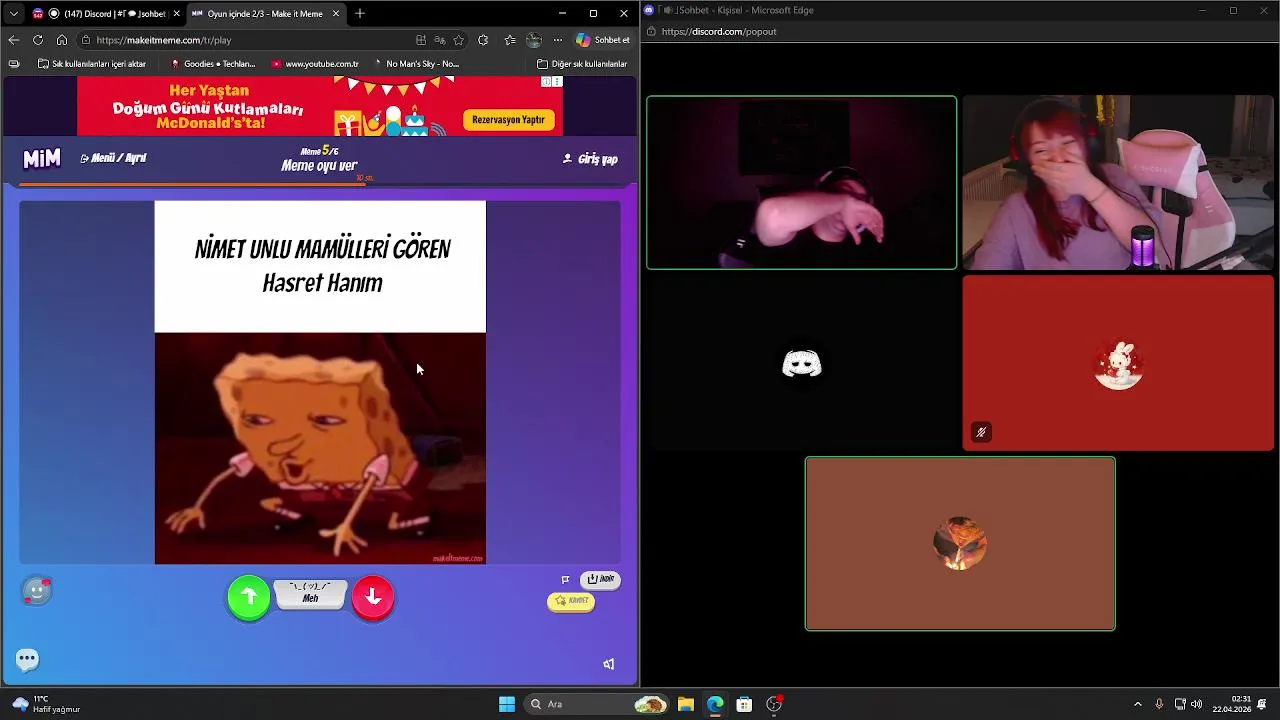Report the meme with the flag icon

pos(565,579)
